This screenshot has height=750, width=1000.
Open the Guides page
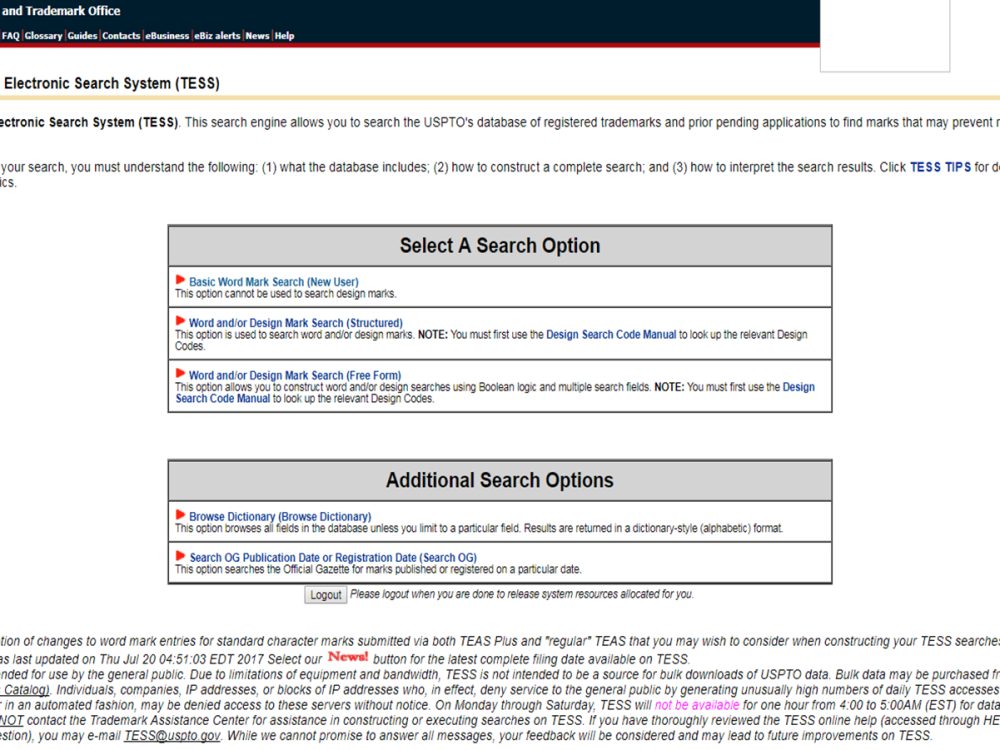(81, 35)
